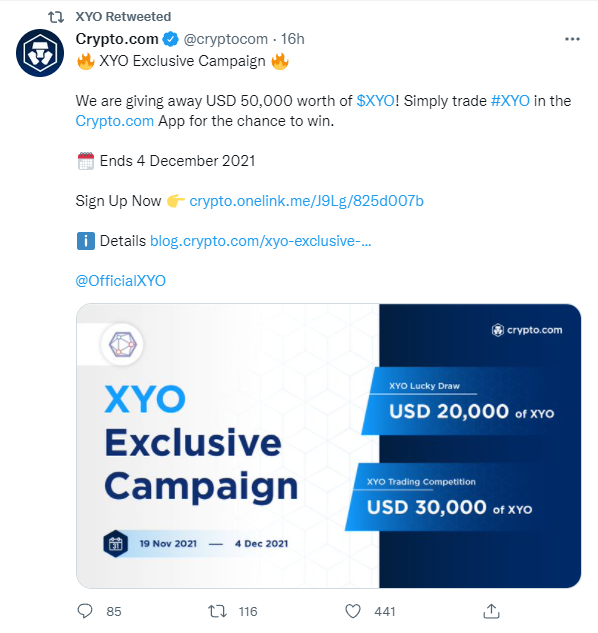Open the reply comment icon
Viewport: 598px width, 633px height.
85,611
